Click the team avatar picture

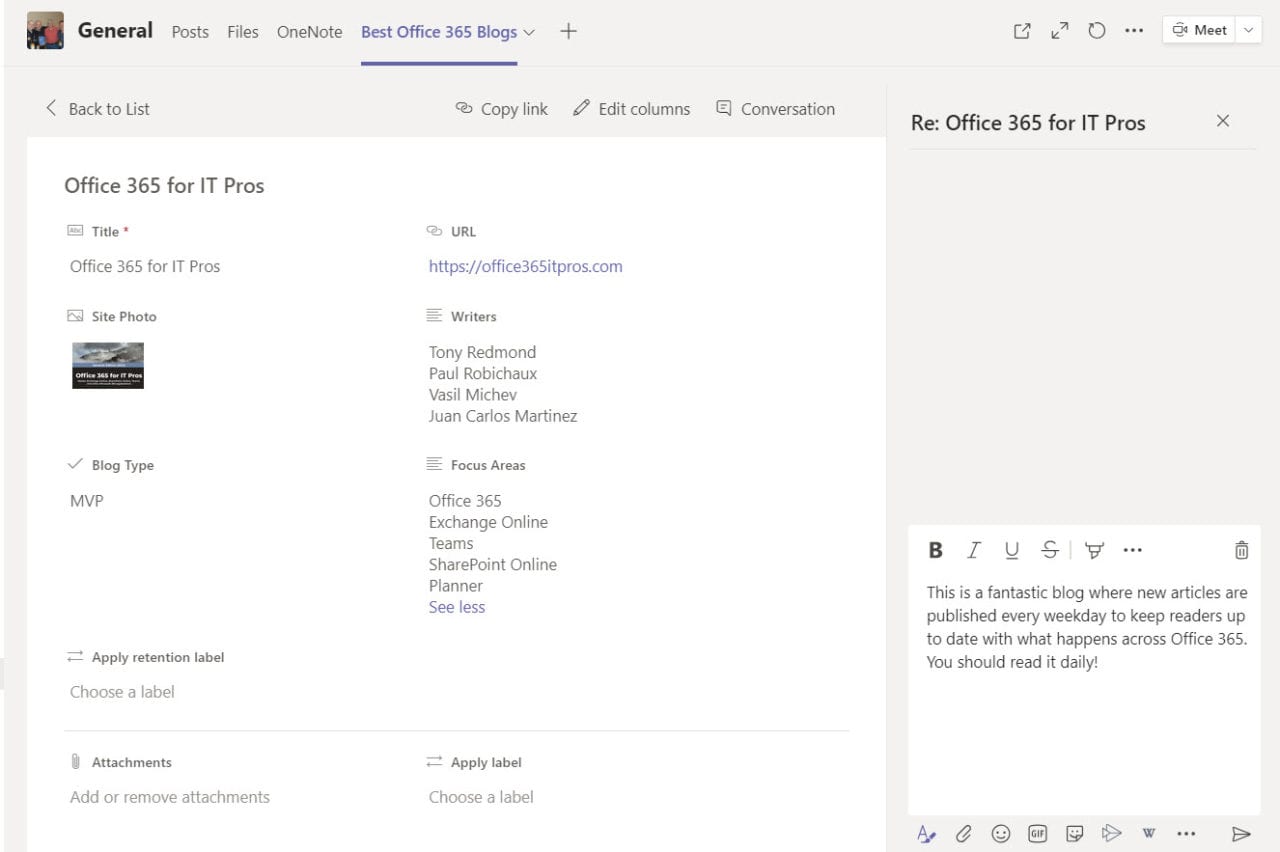pyautogui.click(x=45, y=31)
